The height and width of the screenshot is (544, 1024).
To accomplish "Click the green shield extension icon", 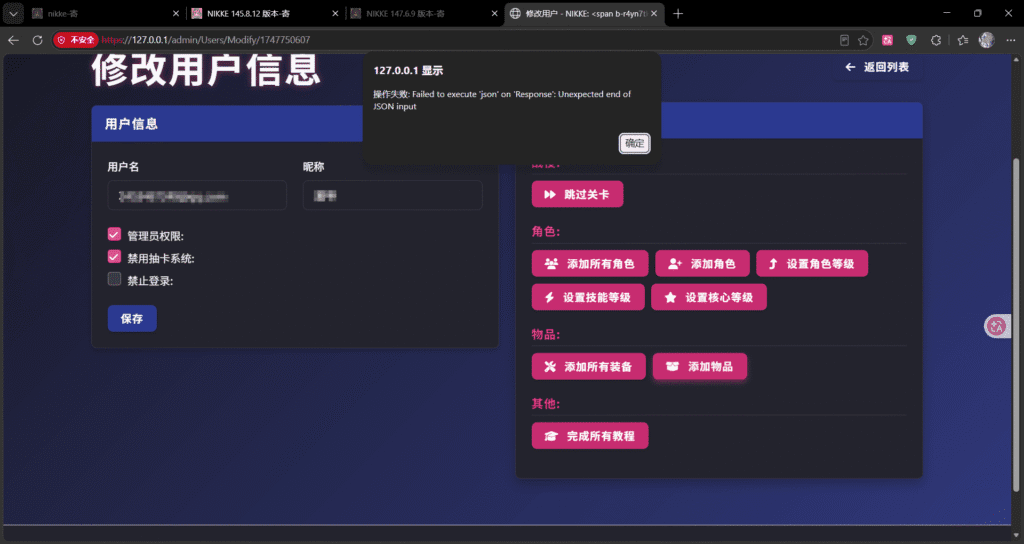I will click(911, 40).
